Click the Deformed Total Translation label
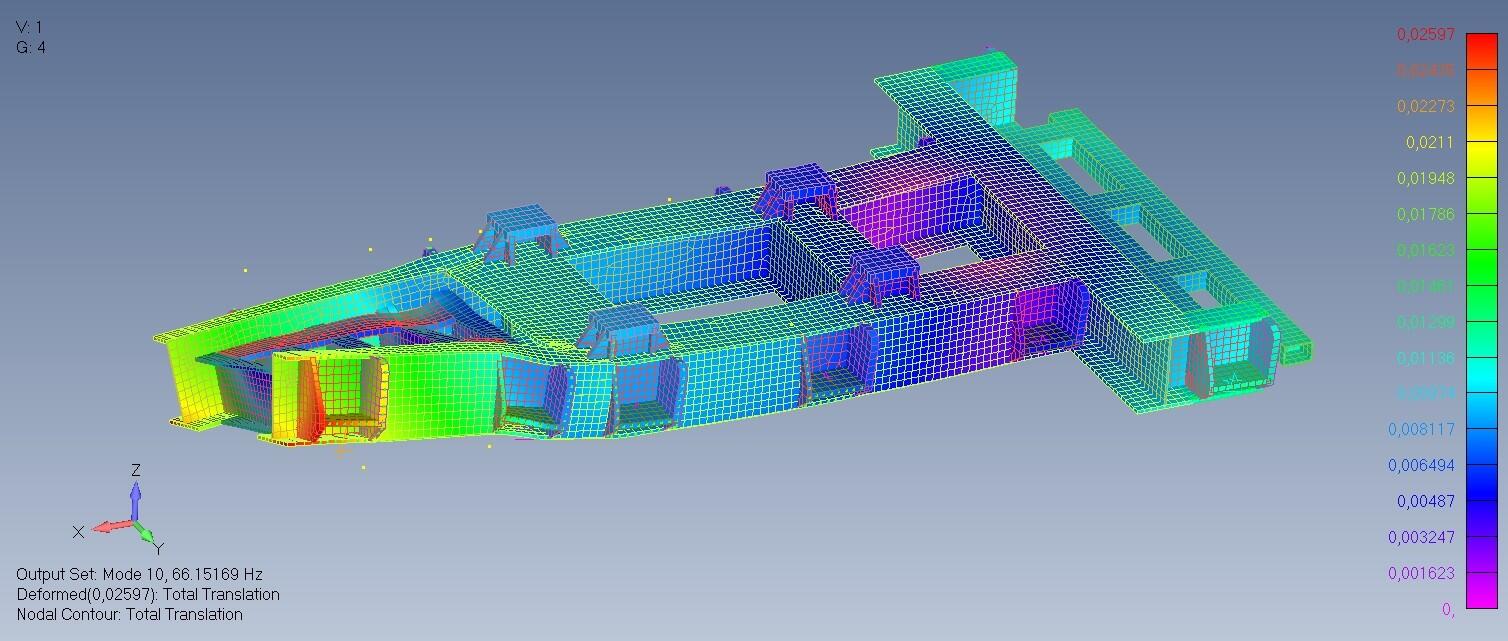The width and height of the screenshot is (1508, 641). click(x=148, y=595)
